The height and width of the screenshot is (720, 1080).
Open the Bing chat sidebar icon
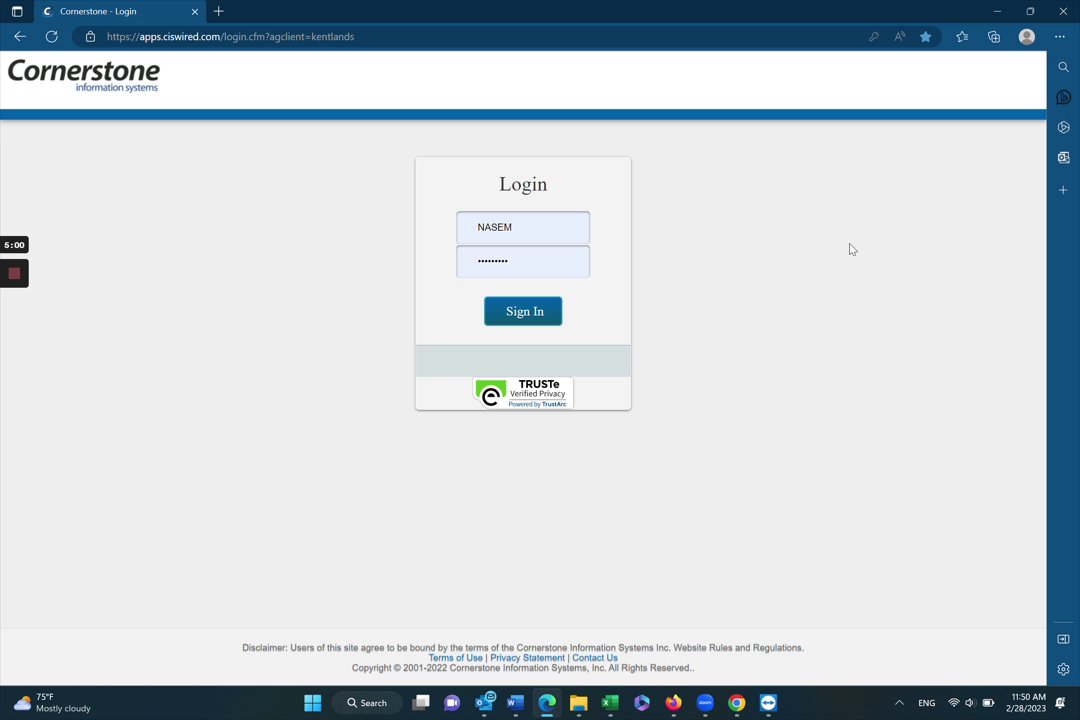[x=1063, y=97]
